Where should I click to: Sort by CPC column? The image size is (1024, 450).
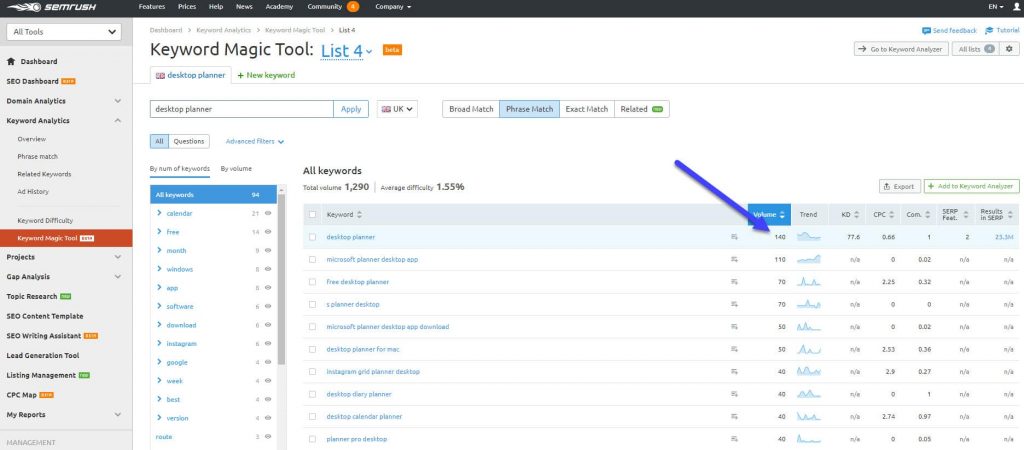click(891, 215)
